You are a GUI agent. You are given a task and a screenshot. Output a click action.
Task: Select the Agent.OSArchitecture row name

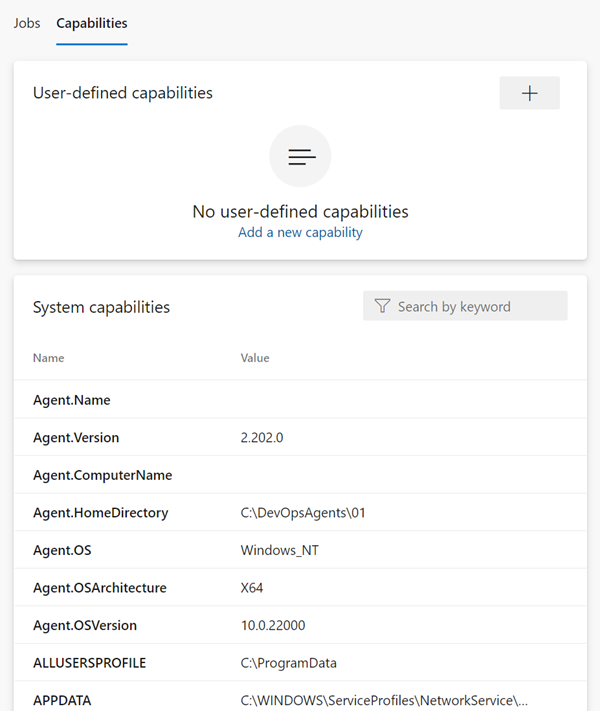(100, 588)
